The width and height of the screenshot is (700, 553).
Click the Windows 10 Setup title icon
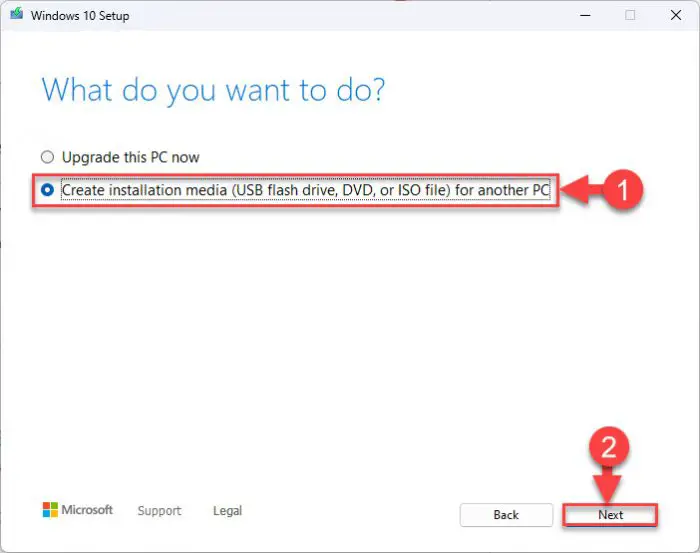[x=17, y=14]
